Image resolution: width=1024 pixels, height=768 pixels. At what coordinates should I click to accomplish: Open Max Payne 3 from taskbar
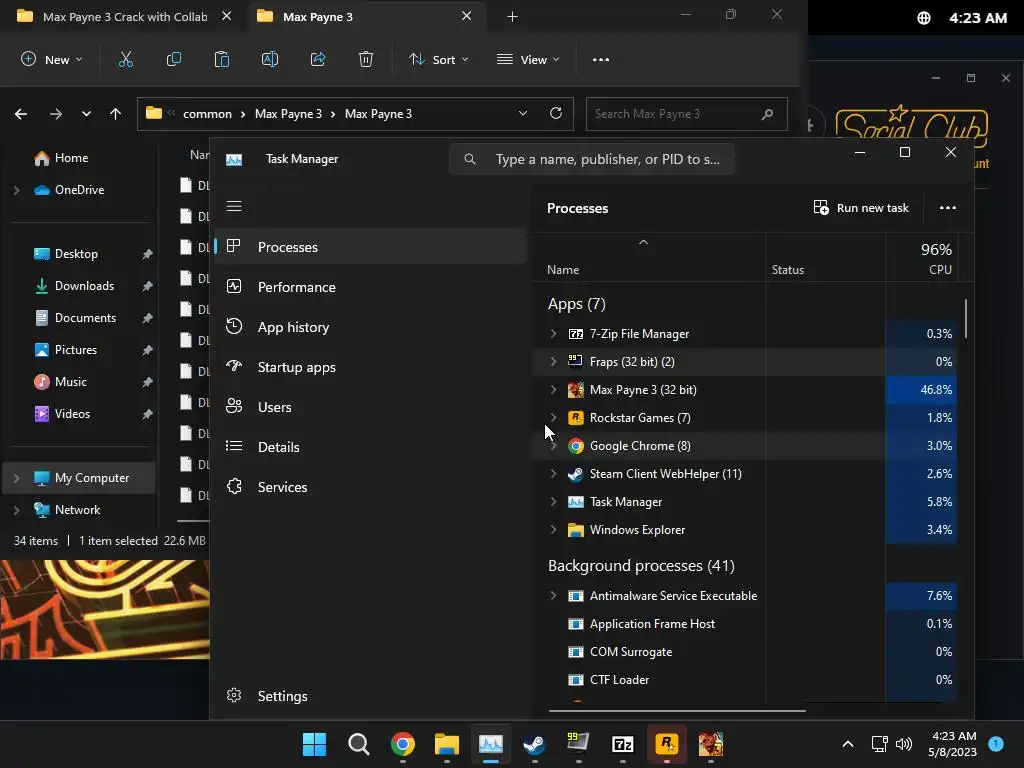[x=711, y=744]
